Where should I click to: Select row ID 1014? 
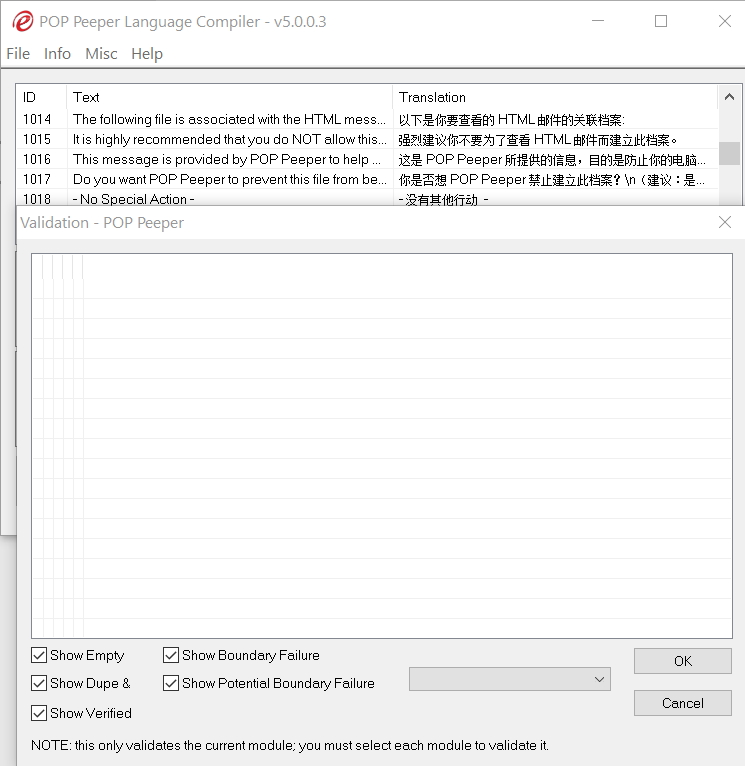367,119
